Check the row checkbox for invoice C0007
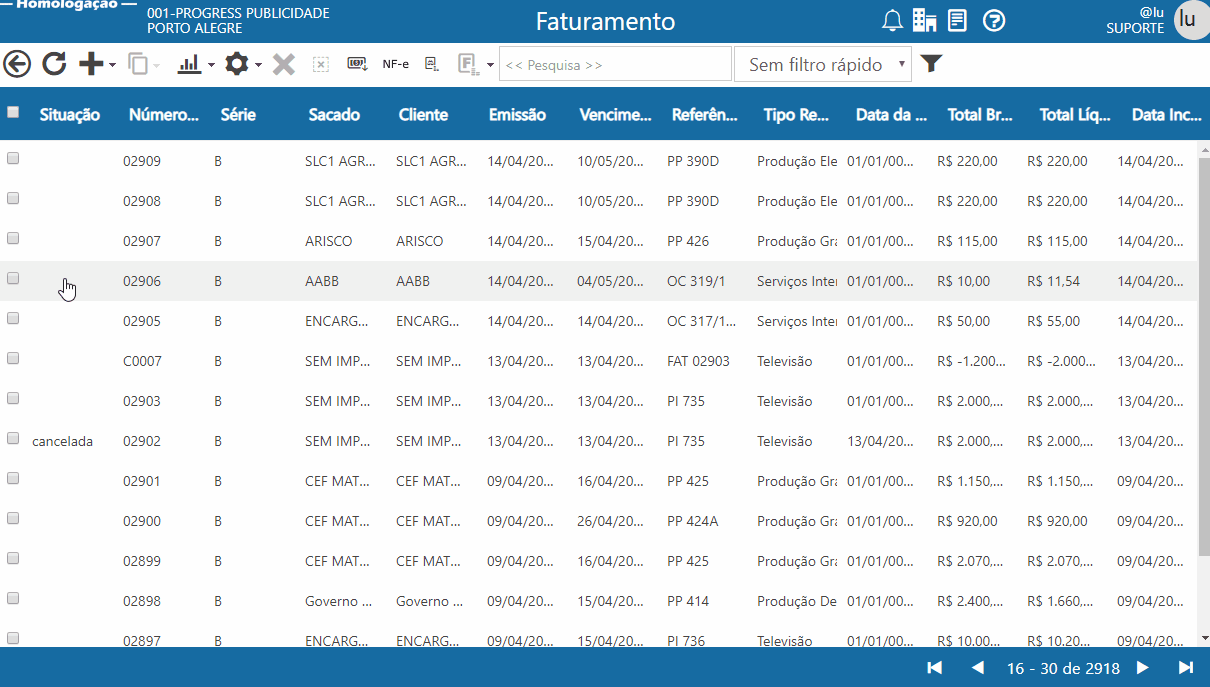Image resolution: width=1210 pixels, height=687 pixels. (13, 358)
